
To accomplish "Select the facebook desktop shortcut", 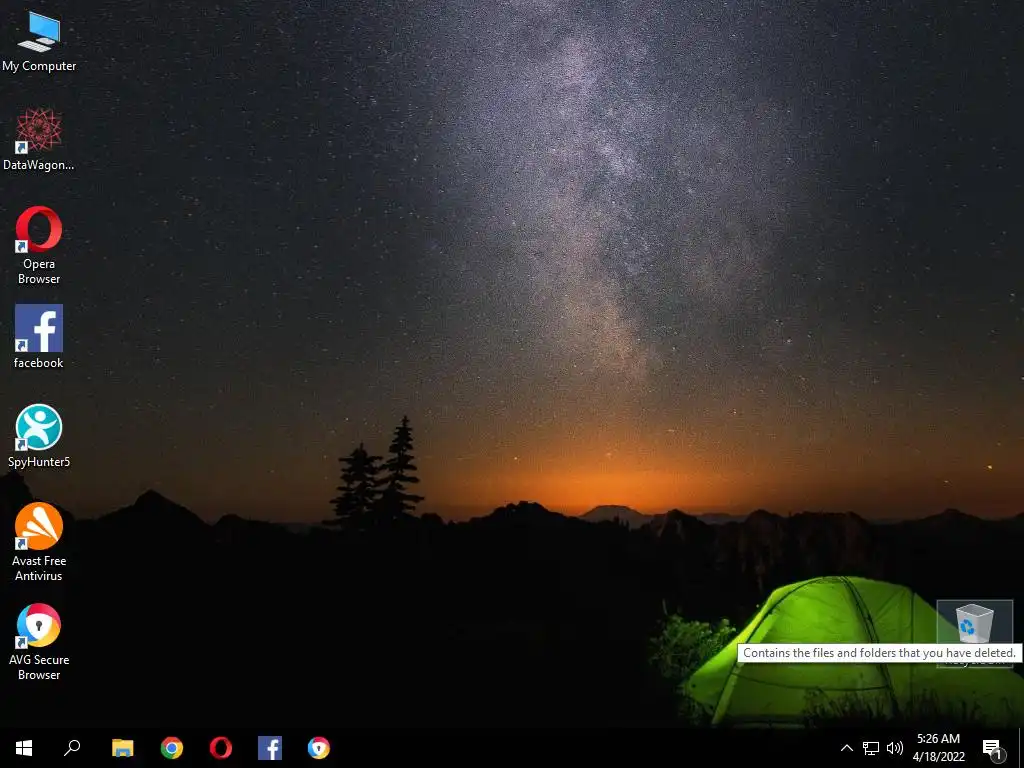I will click(x=39, y=337).
